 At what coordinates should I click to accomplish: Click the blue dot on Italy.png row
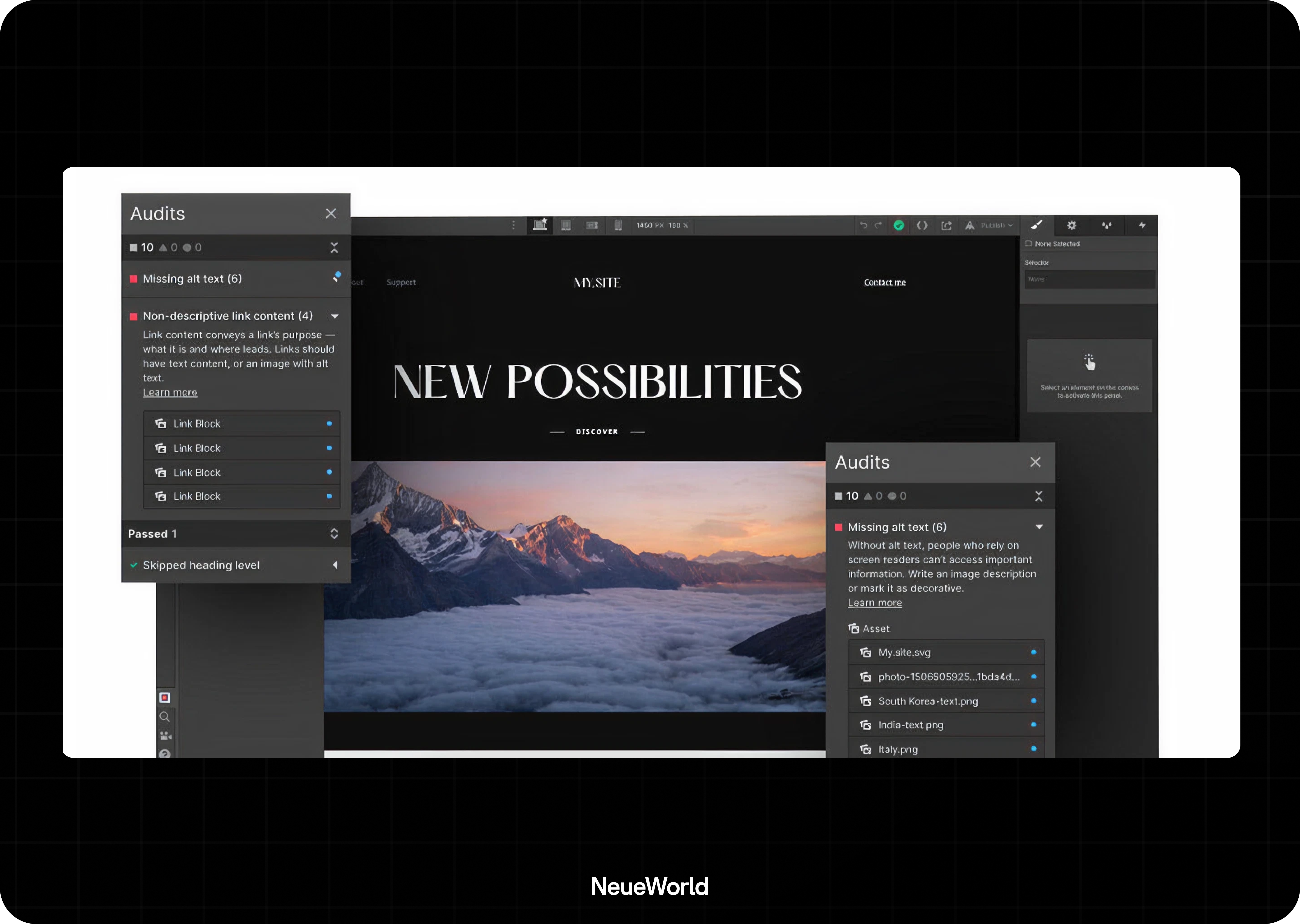[1034, 749]
